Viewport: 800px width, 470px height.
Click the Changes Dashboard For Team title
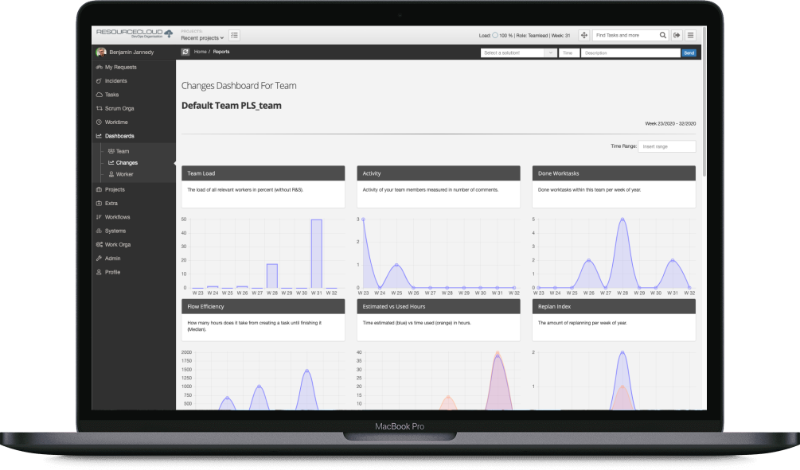[x=239, y=86]
